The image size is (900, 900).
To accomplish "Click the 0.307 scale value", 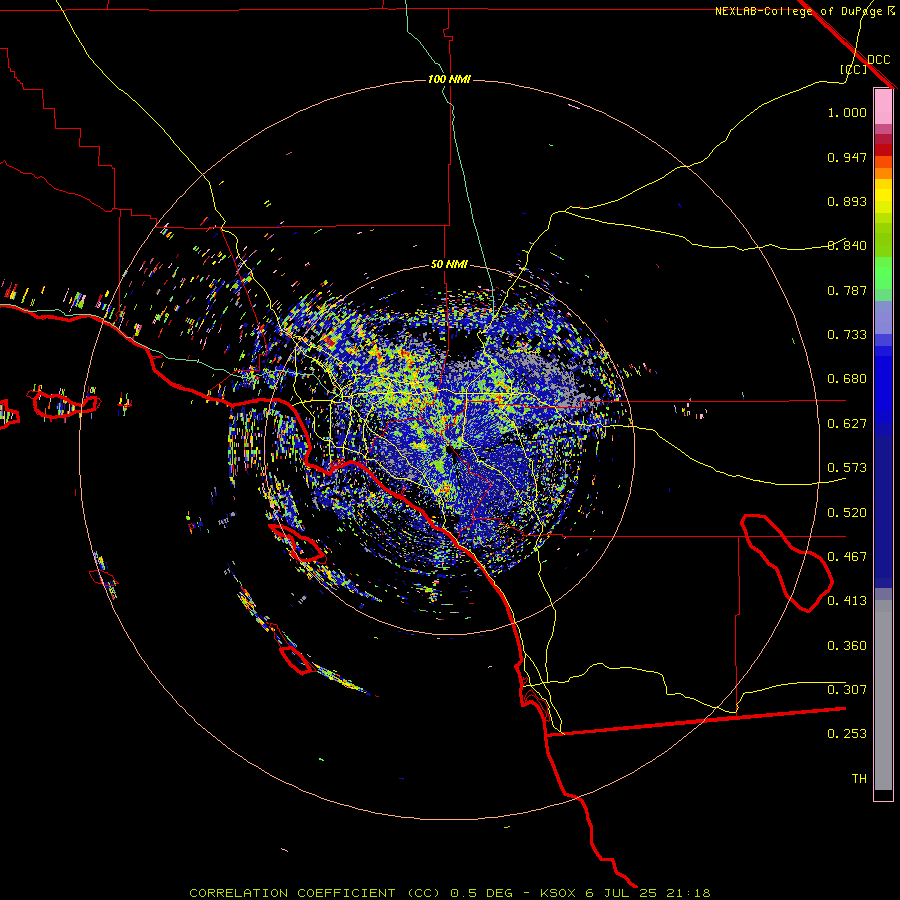I will [x=847, y=690].
